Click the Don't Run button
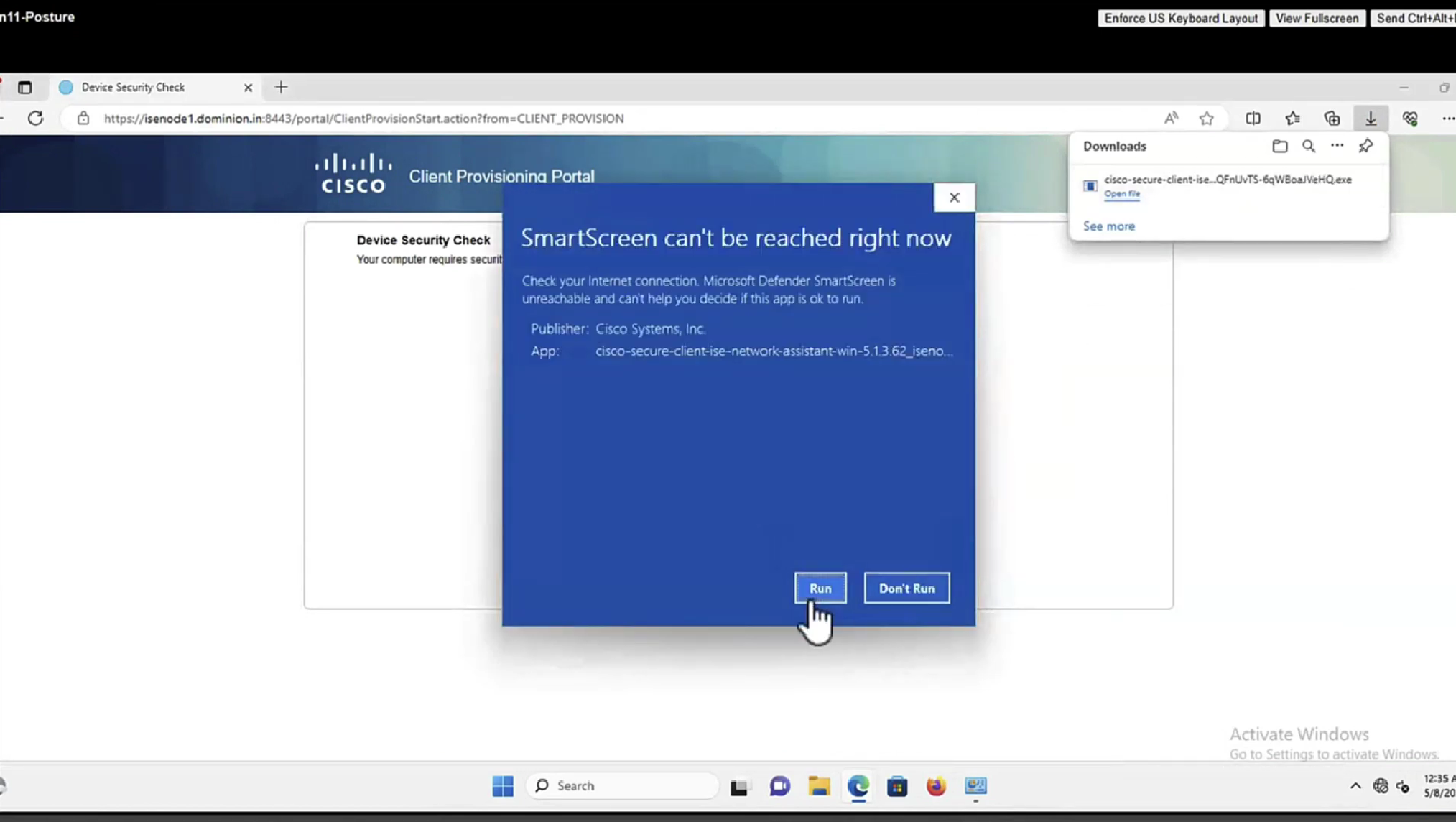Viewport: 1456px width, 822px height. pos(906,588)
